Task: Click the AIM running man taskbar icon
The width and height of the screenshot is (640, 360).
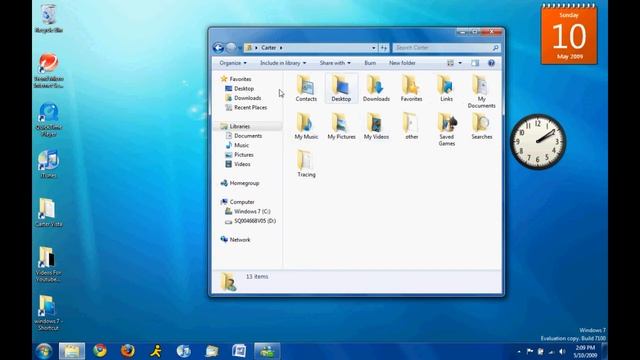Action: pos(156,351)
